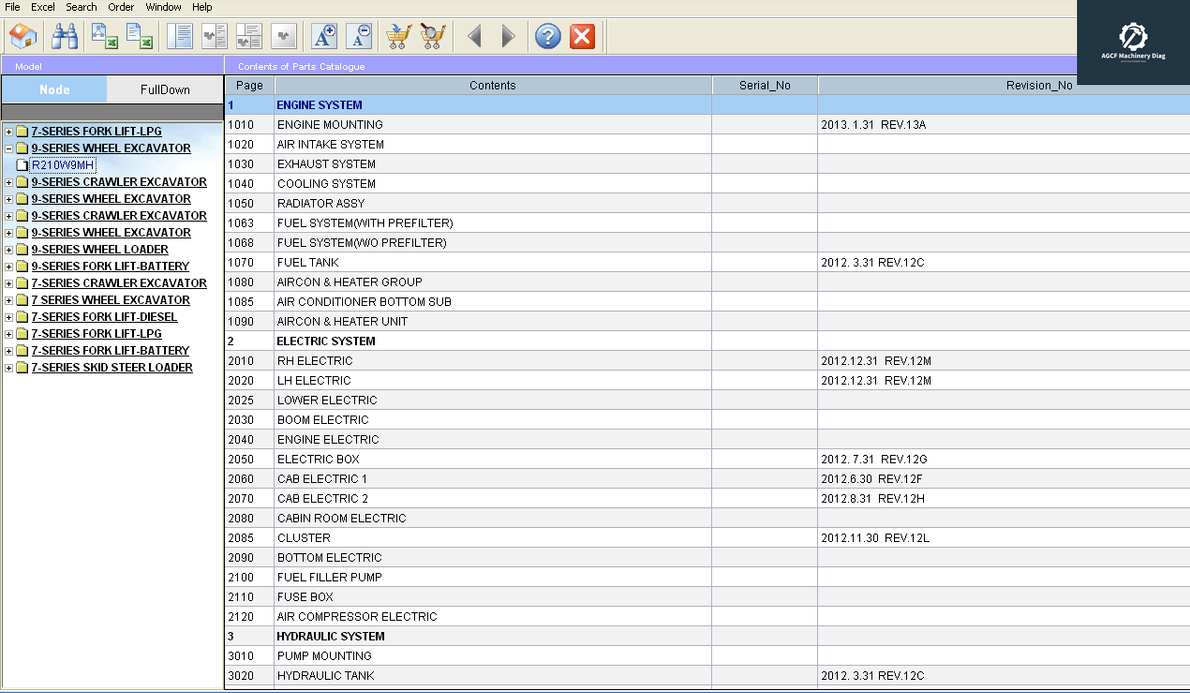
Task: Select the Excel menu
Action: click(x=42, y=7)
